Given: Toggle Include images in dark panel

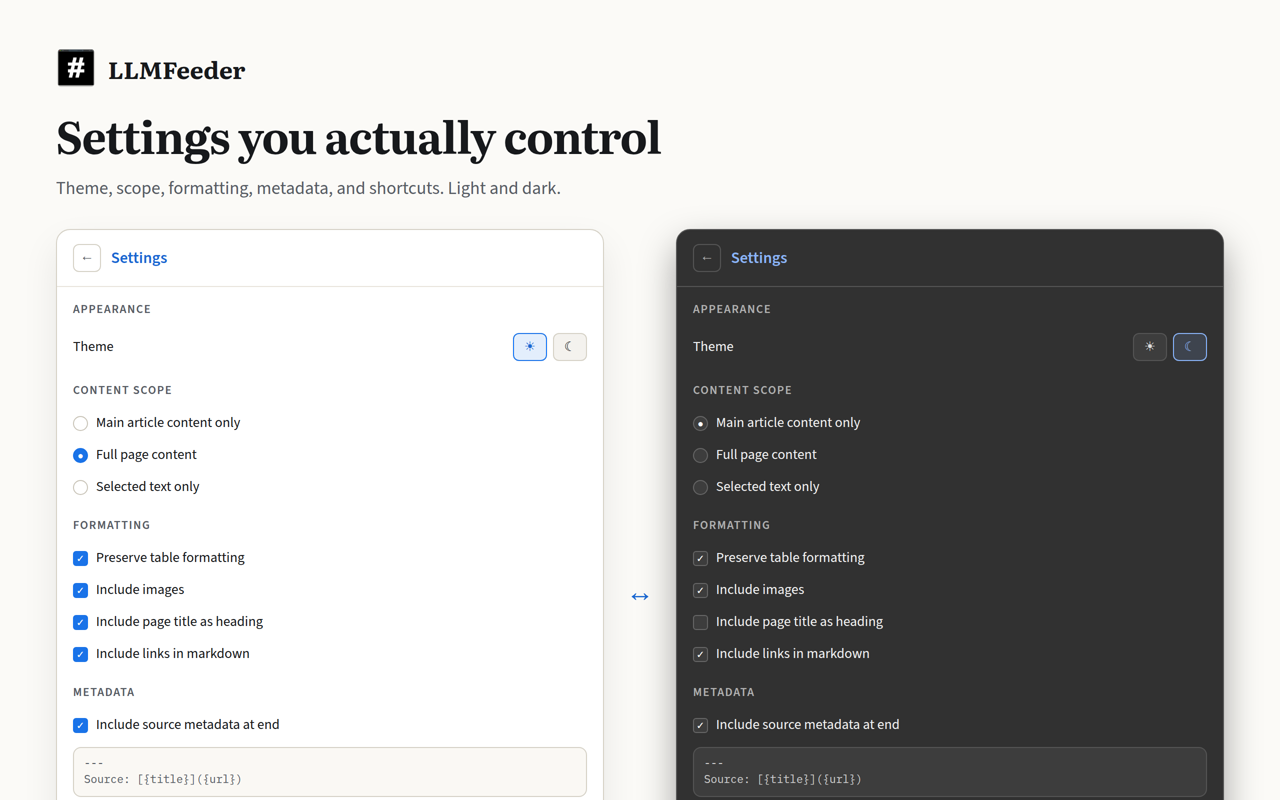Looking at the screenshot, I should coord(700,590).
